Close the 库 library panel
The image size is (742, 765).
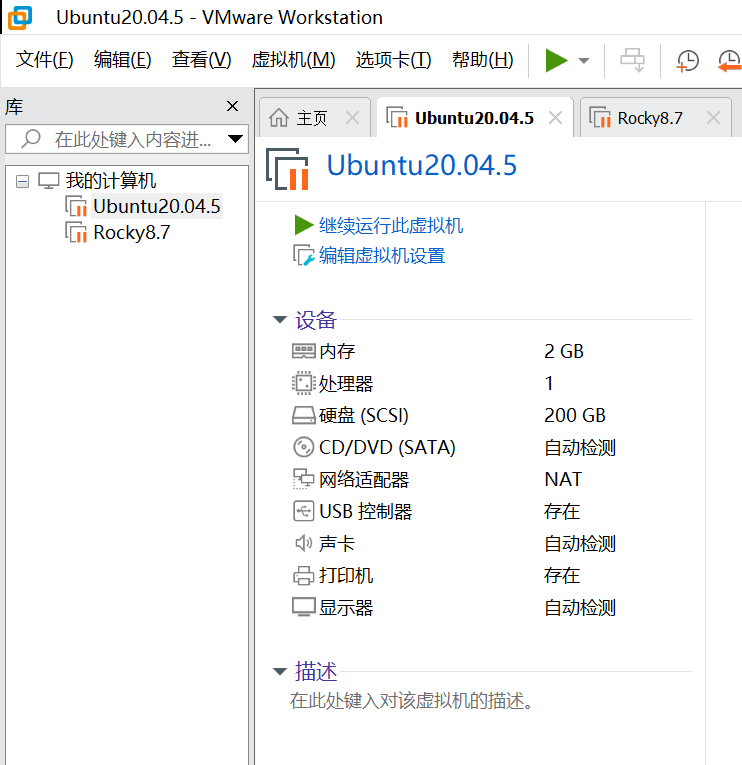tap(233, 106)
